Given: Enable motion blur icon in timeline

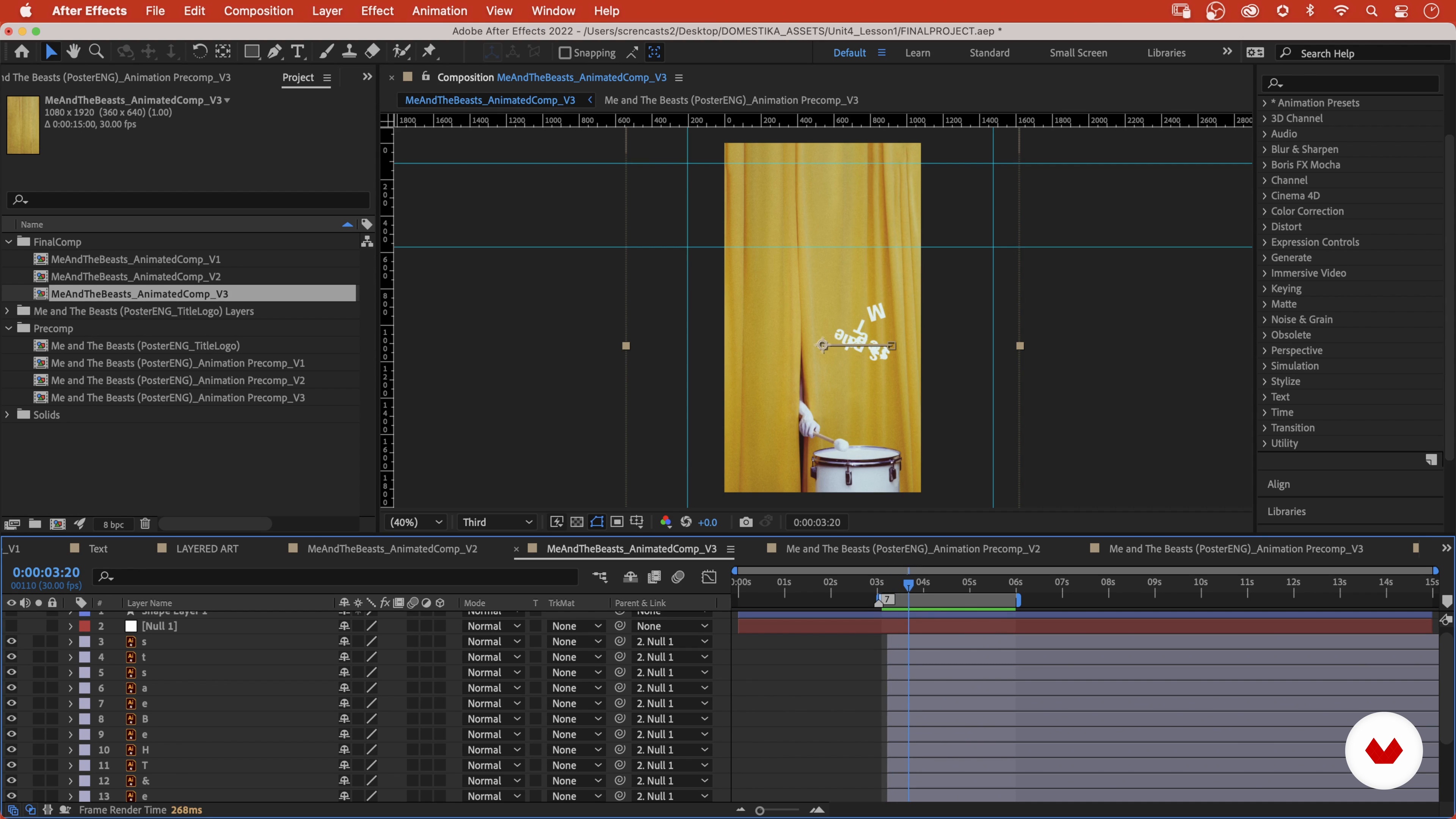Looking at the screenshot, I should pyautogui.click(x=678, y=577).
